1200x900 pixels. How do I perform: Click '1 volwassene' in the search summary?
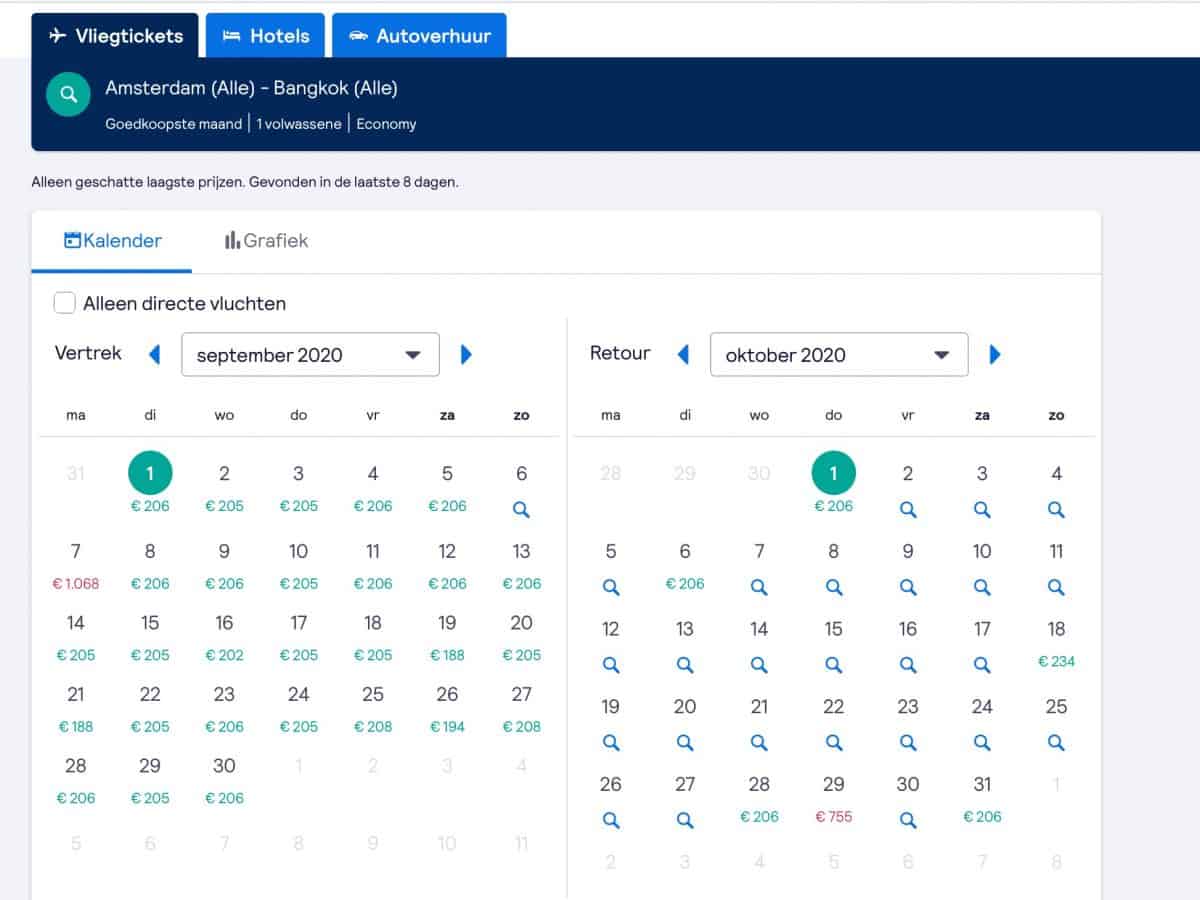click(299, 124)
